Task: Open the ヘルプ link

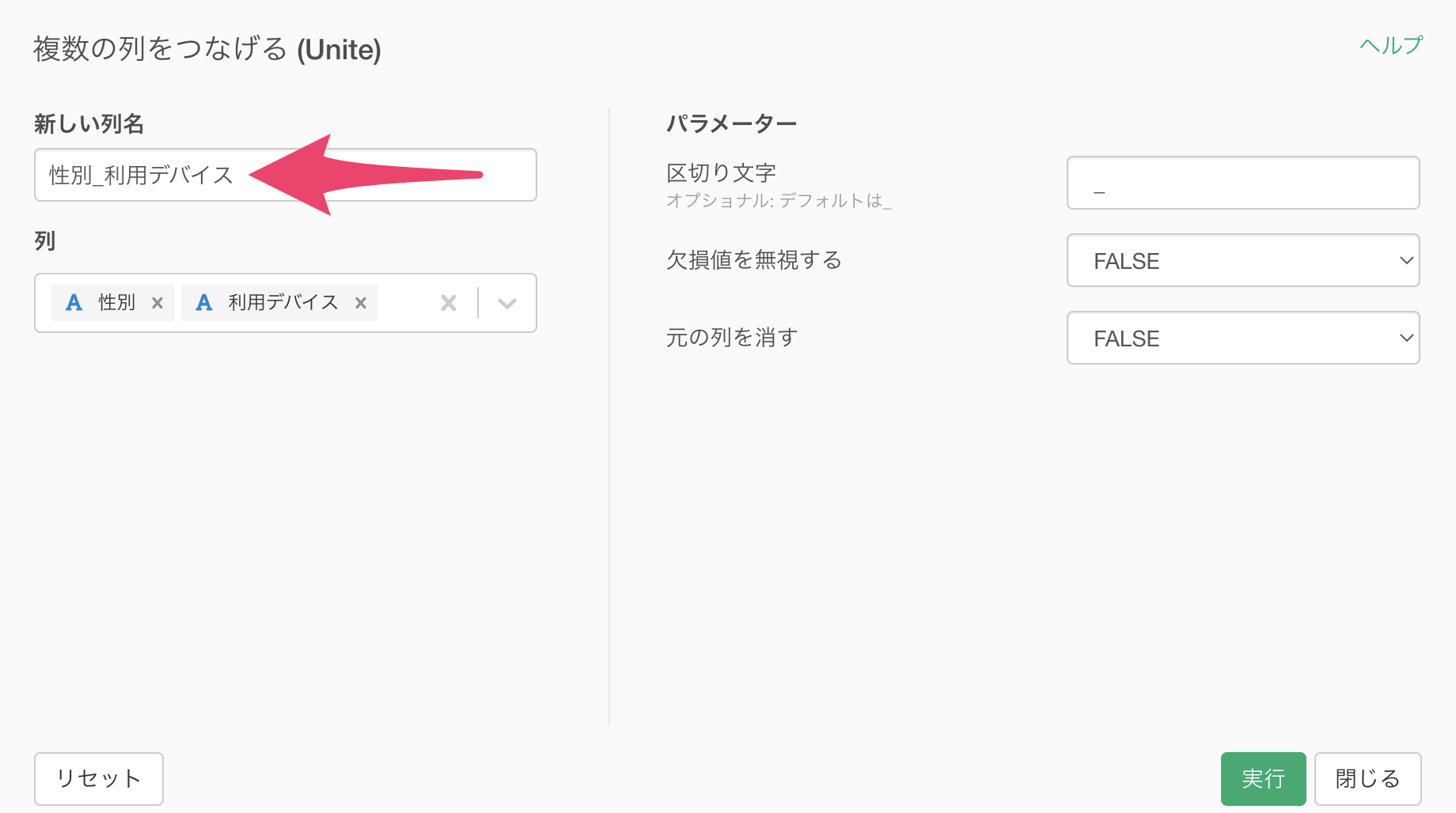Action: click(x=1390, y=46)
